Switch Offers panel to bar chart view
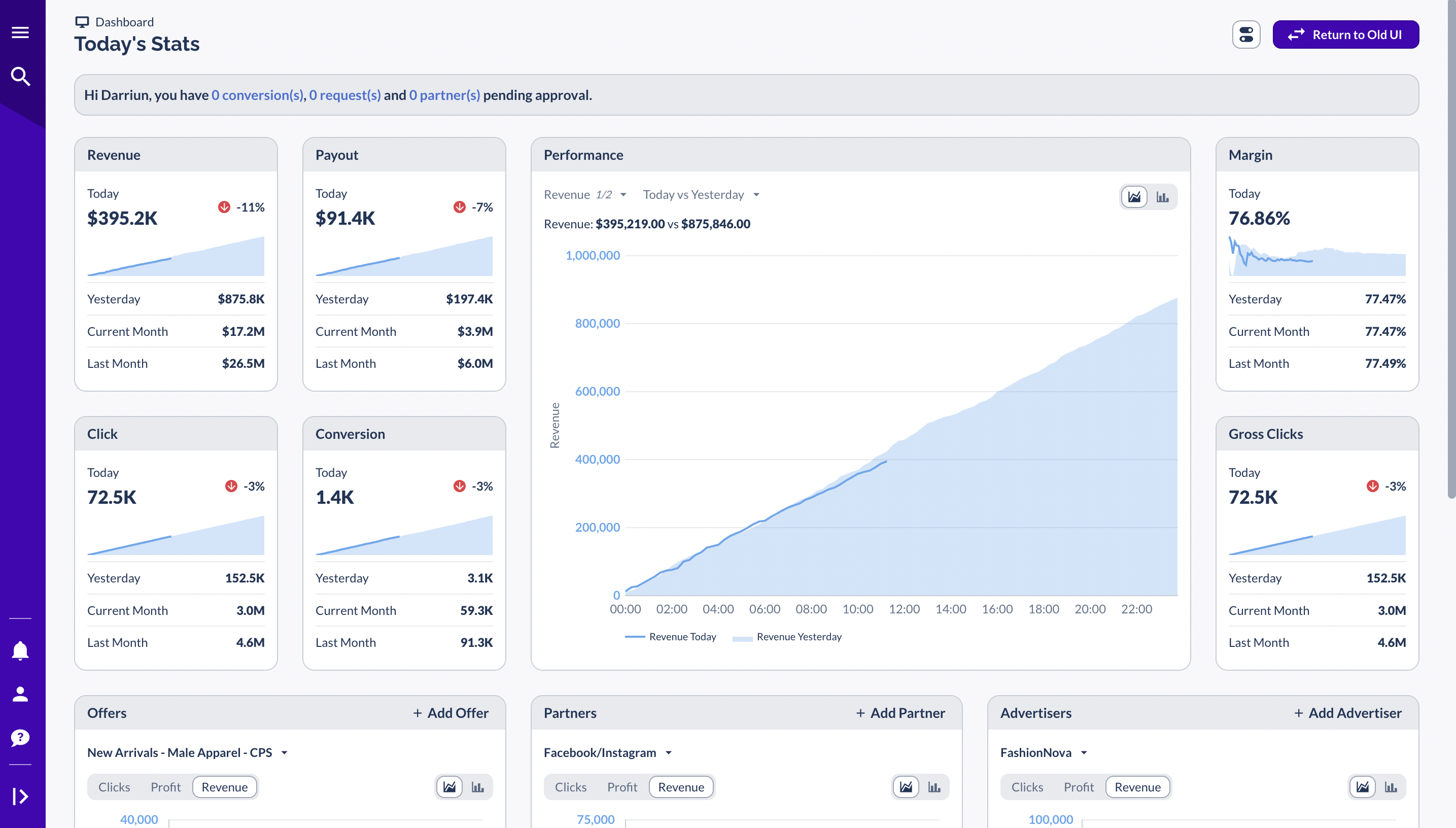The image size is (1456, 828). pos(478,786)
